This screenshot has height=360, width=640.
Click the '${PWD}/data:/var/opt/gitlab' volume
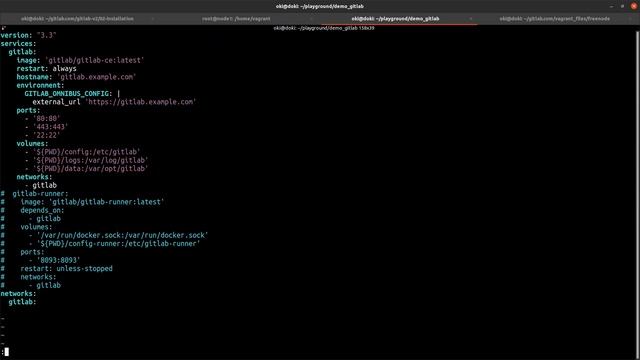[90, 169]
